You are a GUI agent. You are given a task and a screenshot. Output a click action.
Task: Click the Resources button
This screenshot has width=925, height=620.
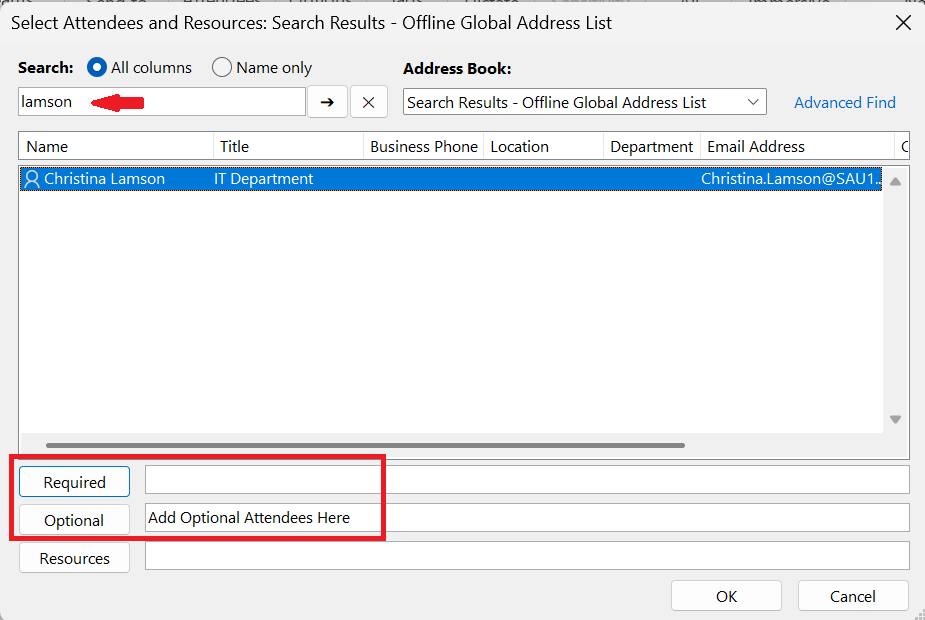point(74,558)
